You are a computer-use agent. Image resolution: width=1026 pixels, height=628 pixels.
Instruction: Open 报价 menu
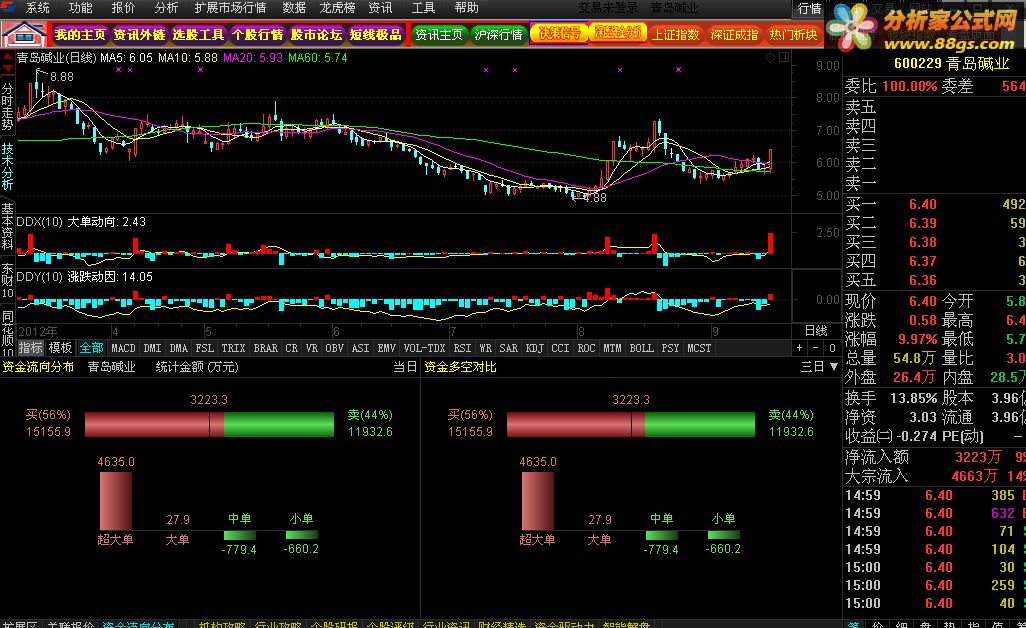point(123,8)
